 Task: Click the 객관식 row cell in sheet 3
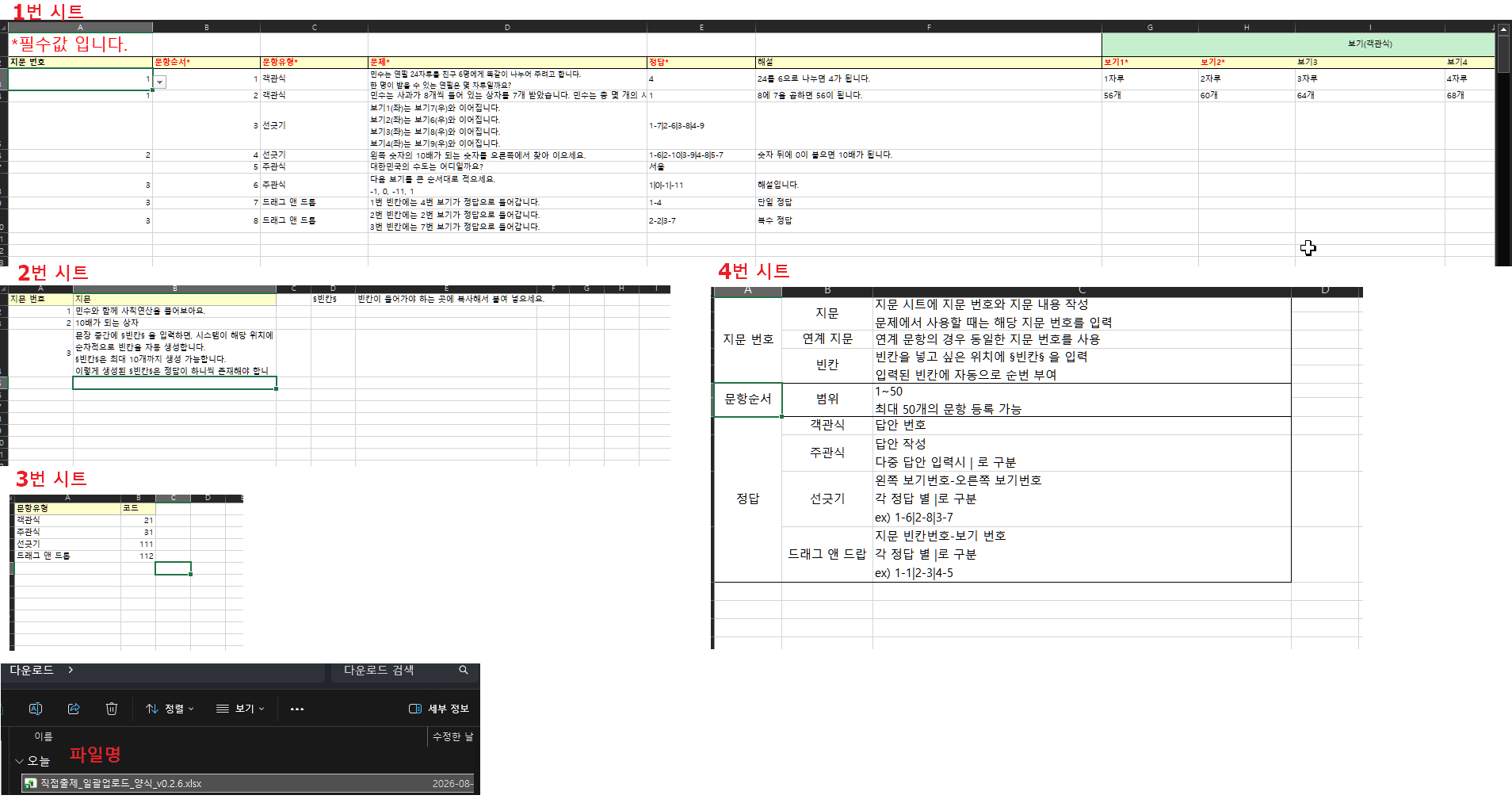67,520
